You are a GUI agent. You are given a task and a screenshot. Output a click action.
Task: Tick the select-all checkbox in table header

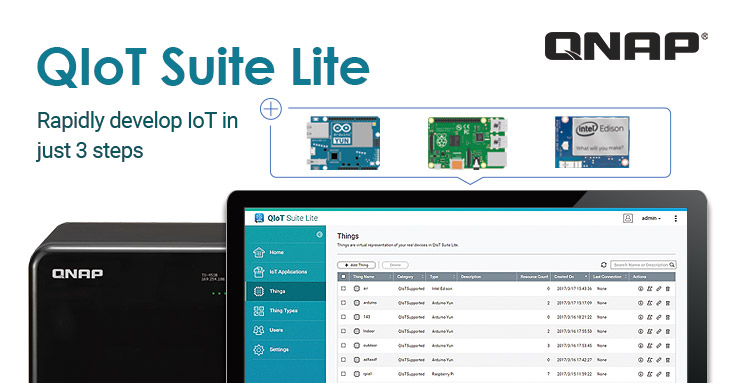[344, 277]
